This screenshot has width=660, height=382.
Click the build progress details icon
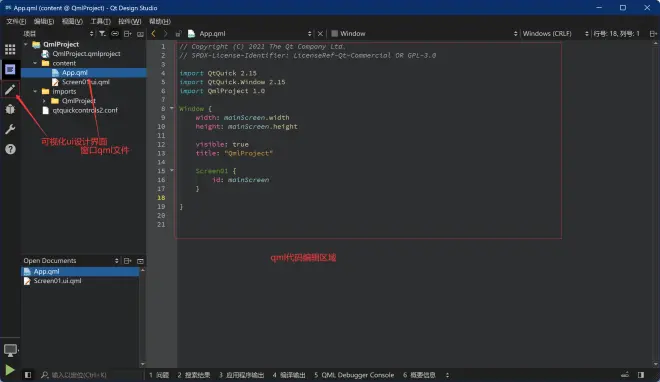pos(625,375)
